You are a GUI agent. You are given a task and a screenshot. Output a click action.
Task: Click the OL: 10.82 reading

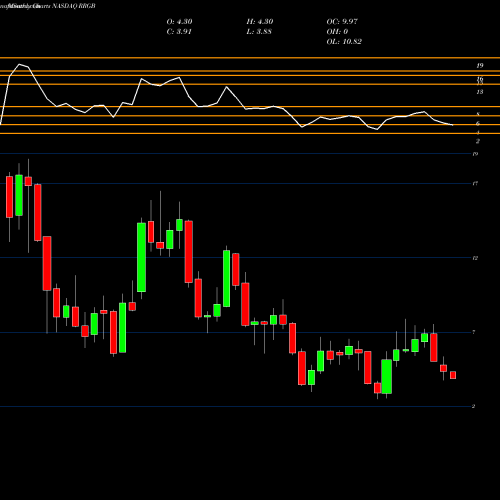tap(344, 42)
